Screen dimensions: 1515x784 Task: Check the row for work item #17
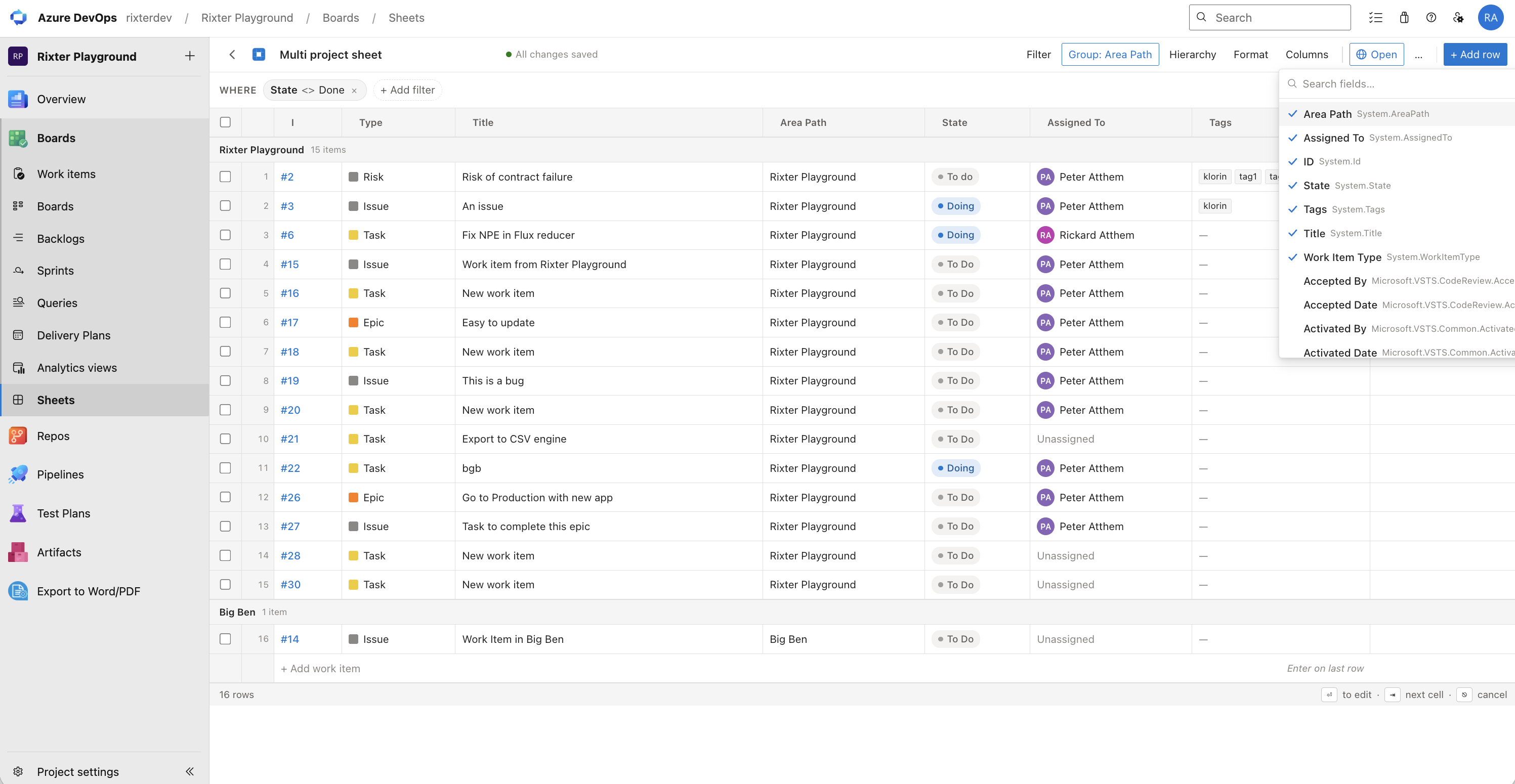click(225, 322)
